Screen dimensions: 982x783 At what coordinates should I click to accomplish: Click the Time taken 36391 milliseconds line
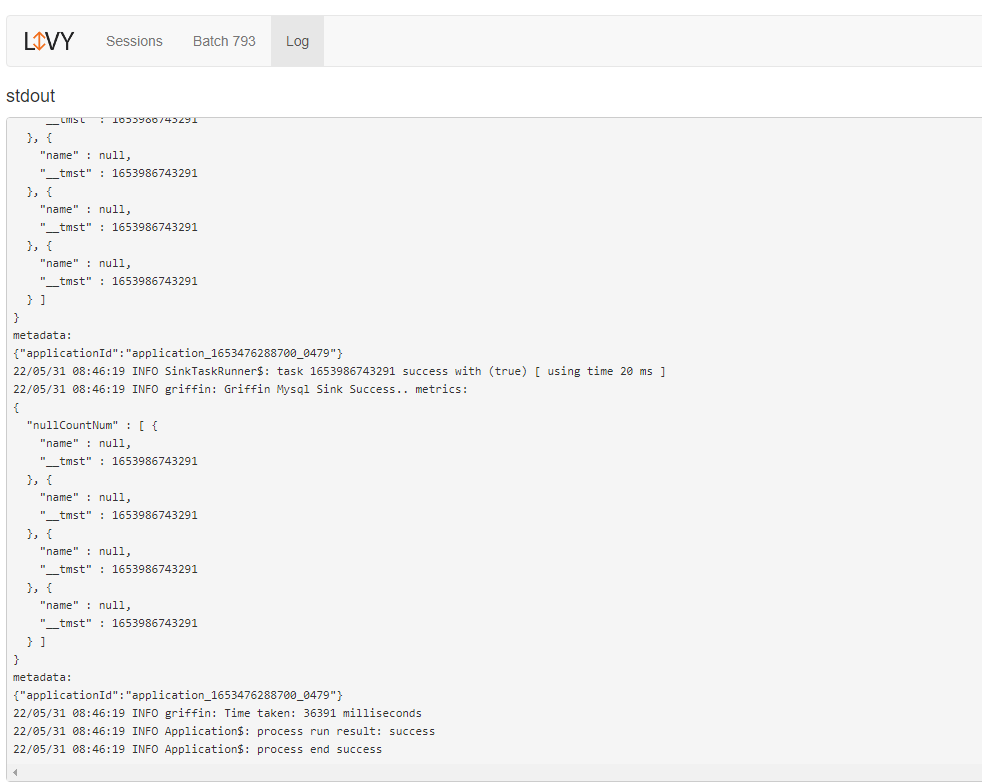[217, 713]
